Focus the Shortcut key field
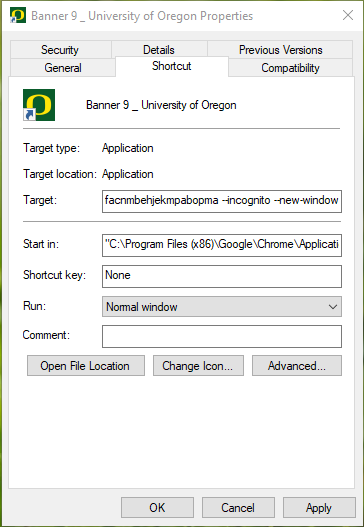 (222, 276)
